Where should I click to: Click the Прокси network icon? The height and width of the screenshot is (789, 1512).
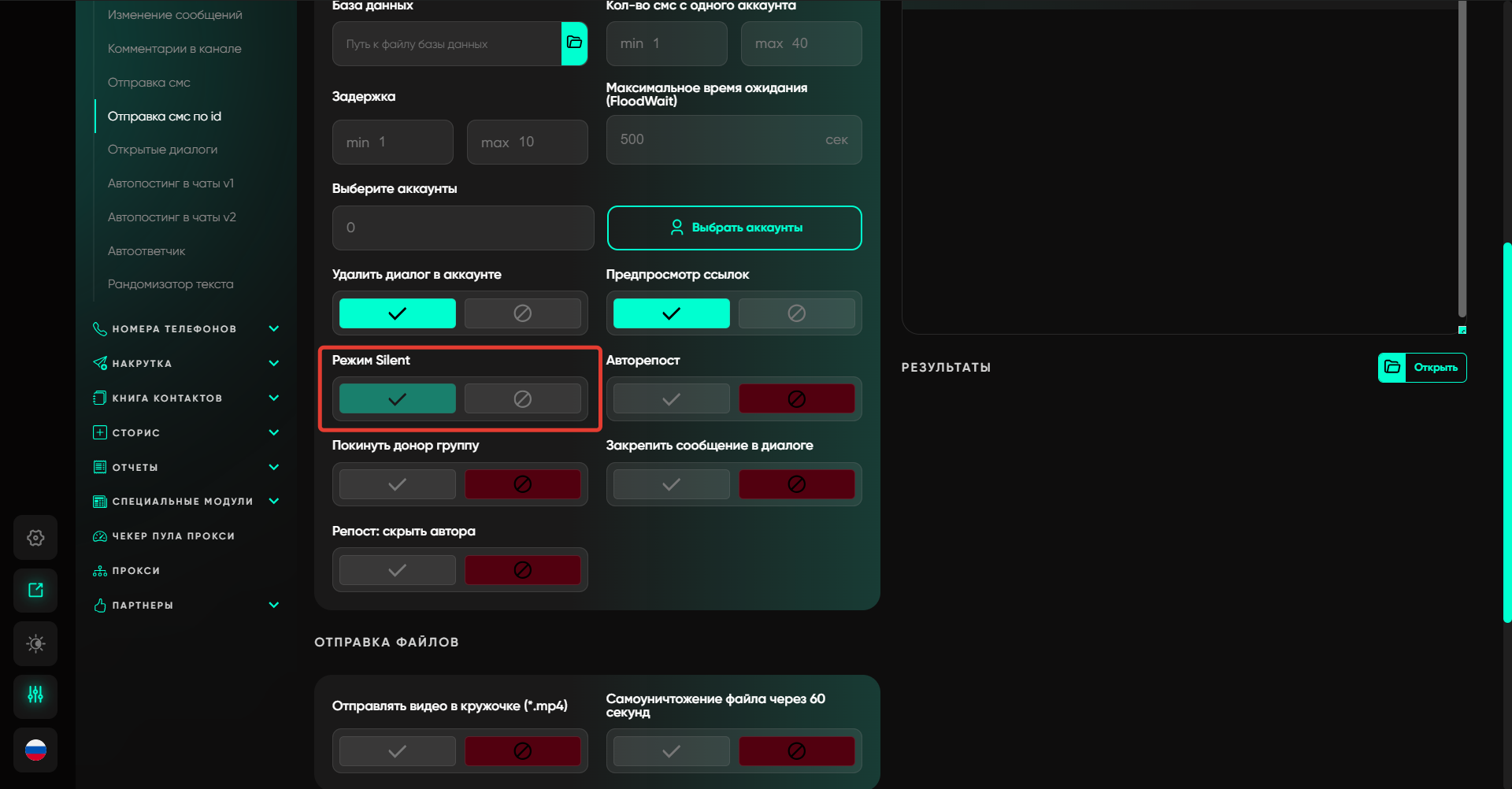[100, 571]
